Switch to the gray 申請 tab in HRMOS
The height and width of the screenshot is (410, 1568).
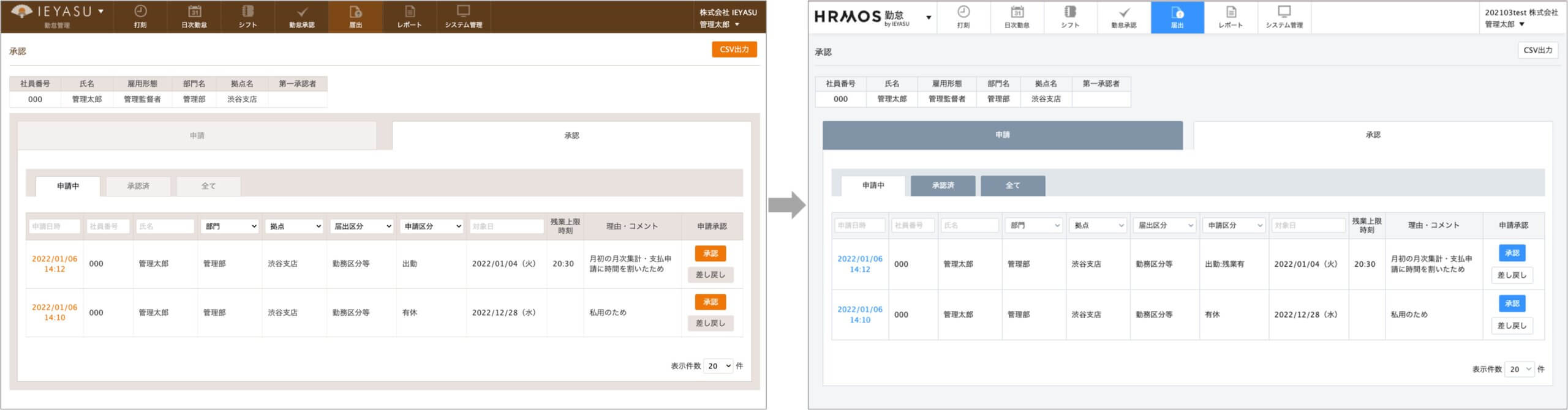pyautogui.click(x=1002, y=135)
